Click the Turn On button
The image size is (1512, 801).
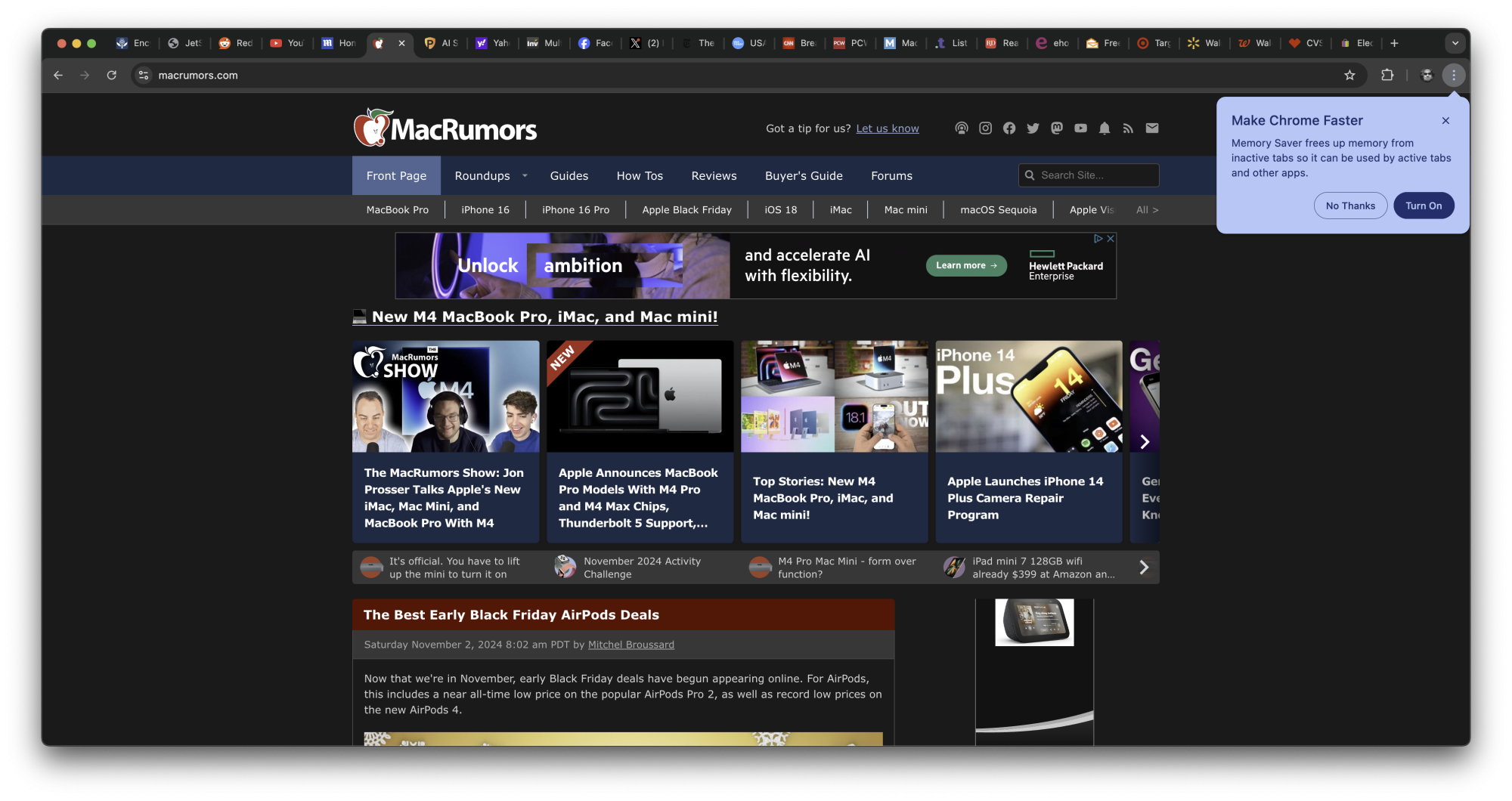(x=1424, y=206)
